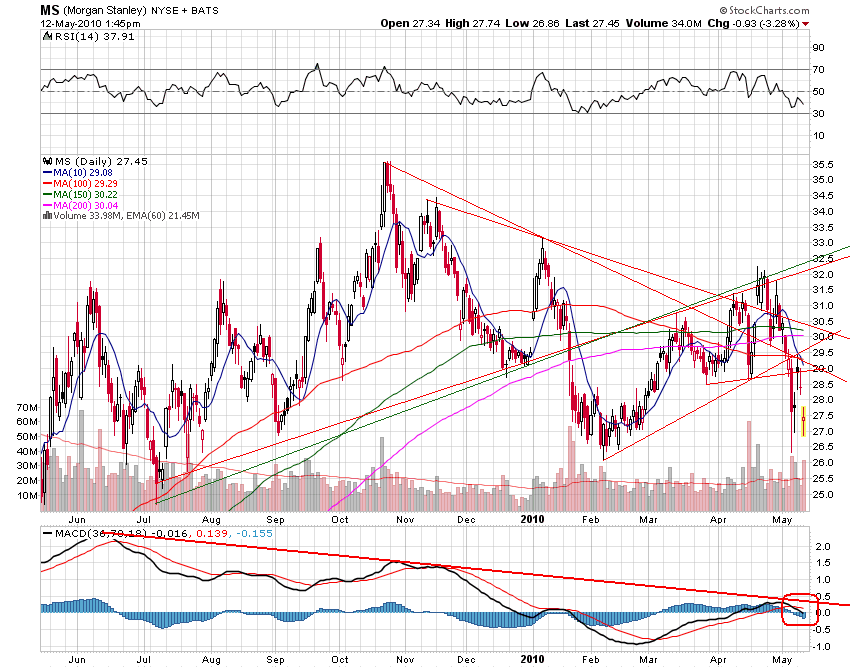Click the MS (Daily) 27.45 legend label
This screenshot has width=850, height=668.
click(101, 162)
